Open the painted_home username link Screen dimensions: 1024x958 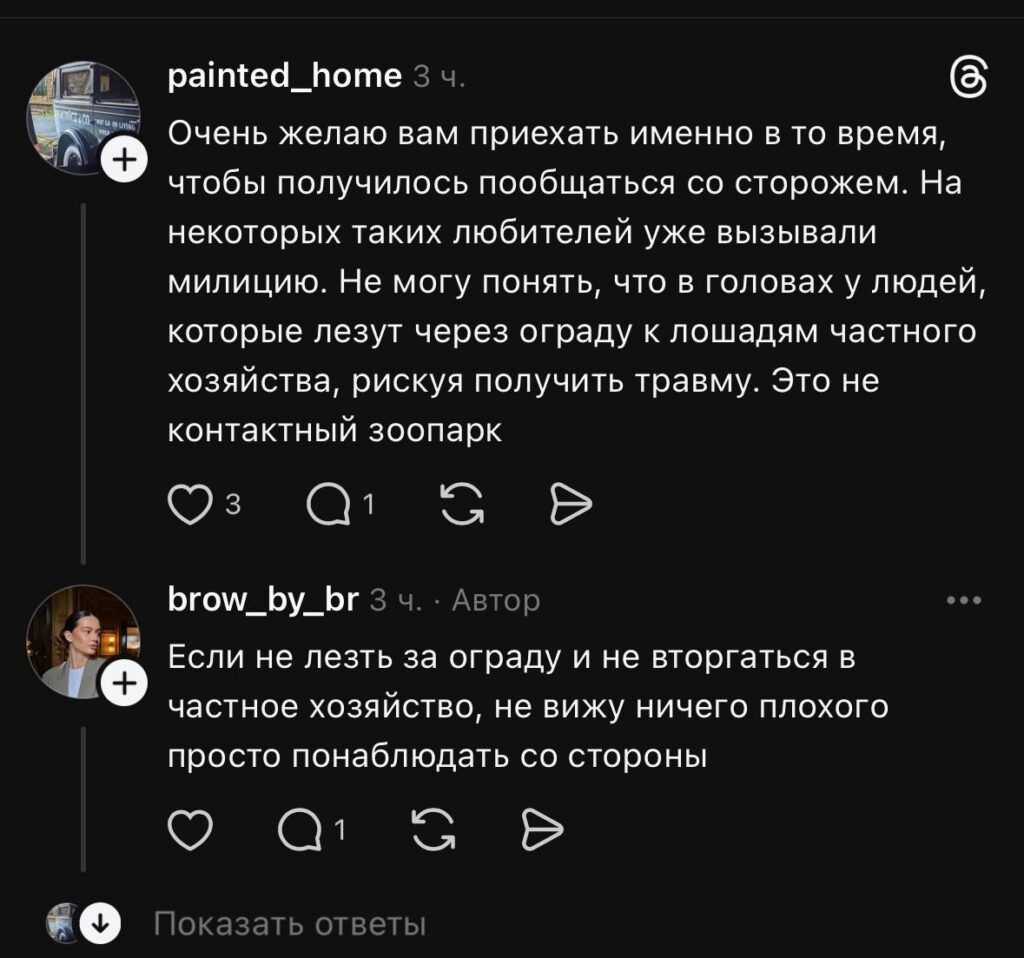[284, 75]
